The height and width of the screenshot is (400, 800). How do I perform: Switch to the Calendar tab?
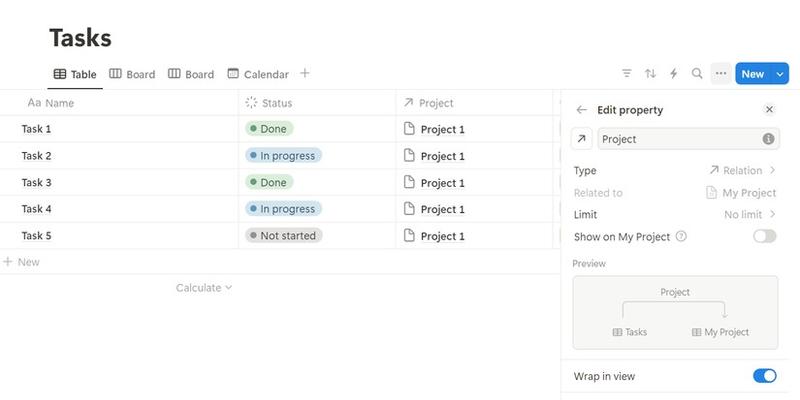(258, 74)
